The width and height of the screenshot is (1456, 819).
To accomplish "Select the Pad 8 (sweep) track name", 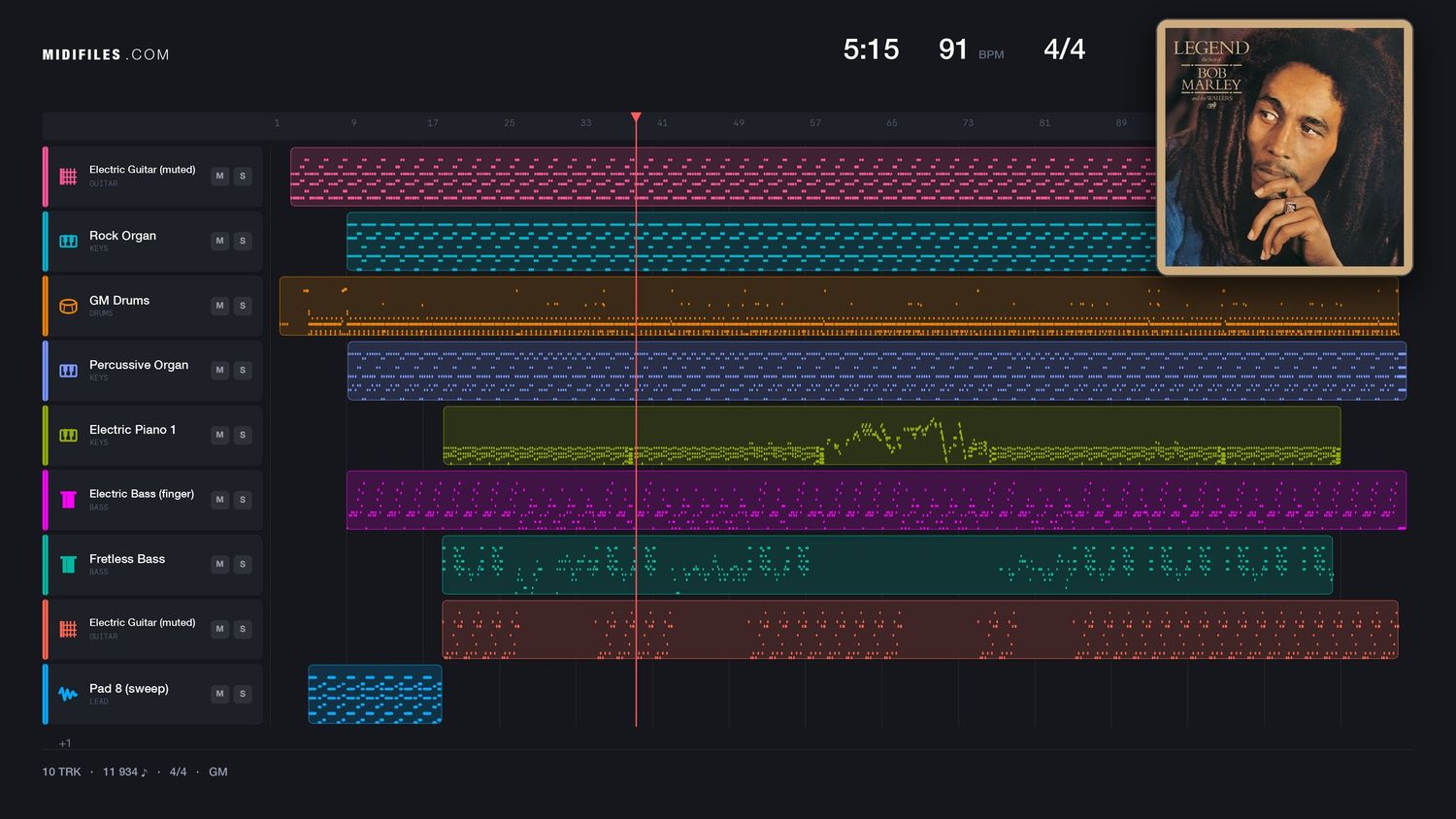I will 129,689.
